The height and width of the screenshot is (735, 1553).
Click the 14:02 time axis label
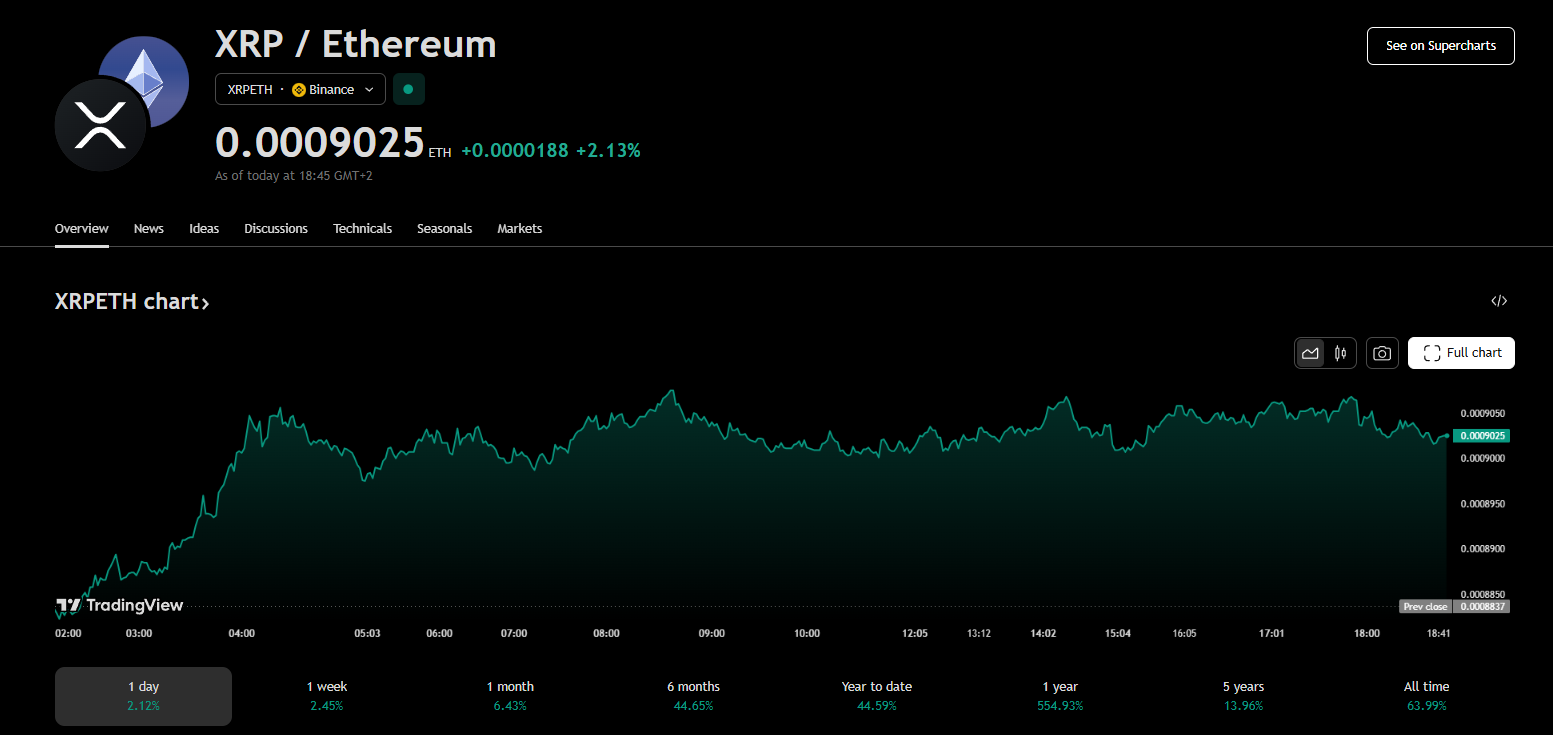coord(1043,634)
